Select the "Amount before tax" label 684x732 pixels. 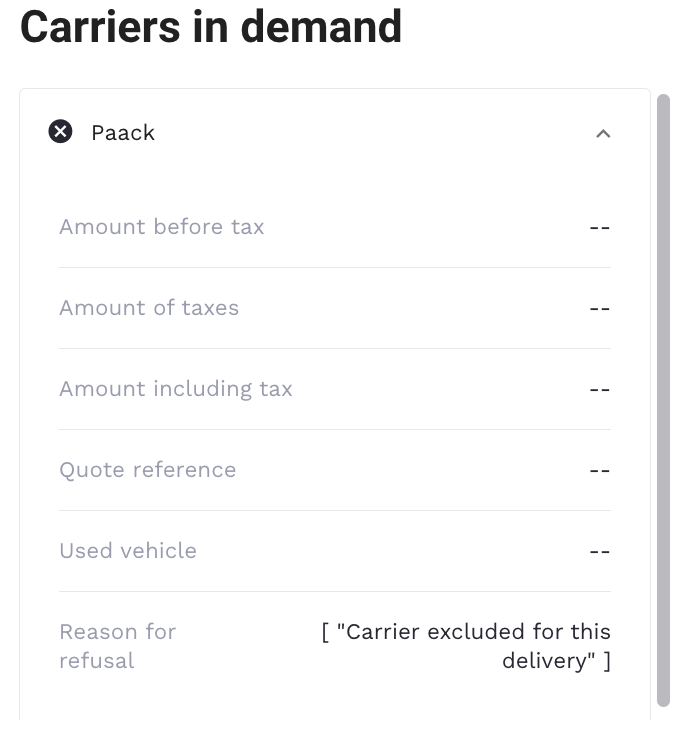click(162, 227)
